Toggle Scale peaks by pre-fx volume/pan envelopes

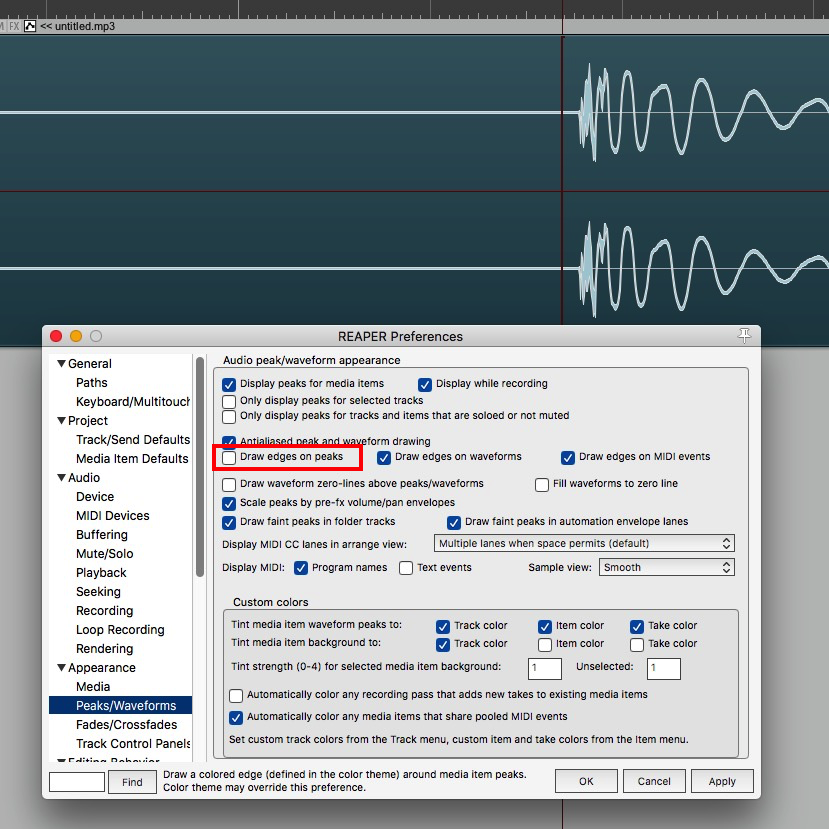click(x=229, y=503)
